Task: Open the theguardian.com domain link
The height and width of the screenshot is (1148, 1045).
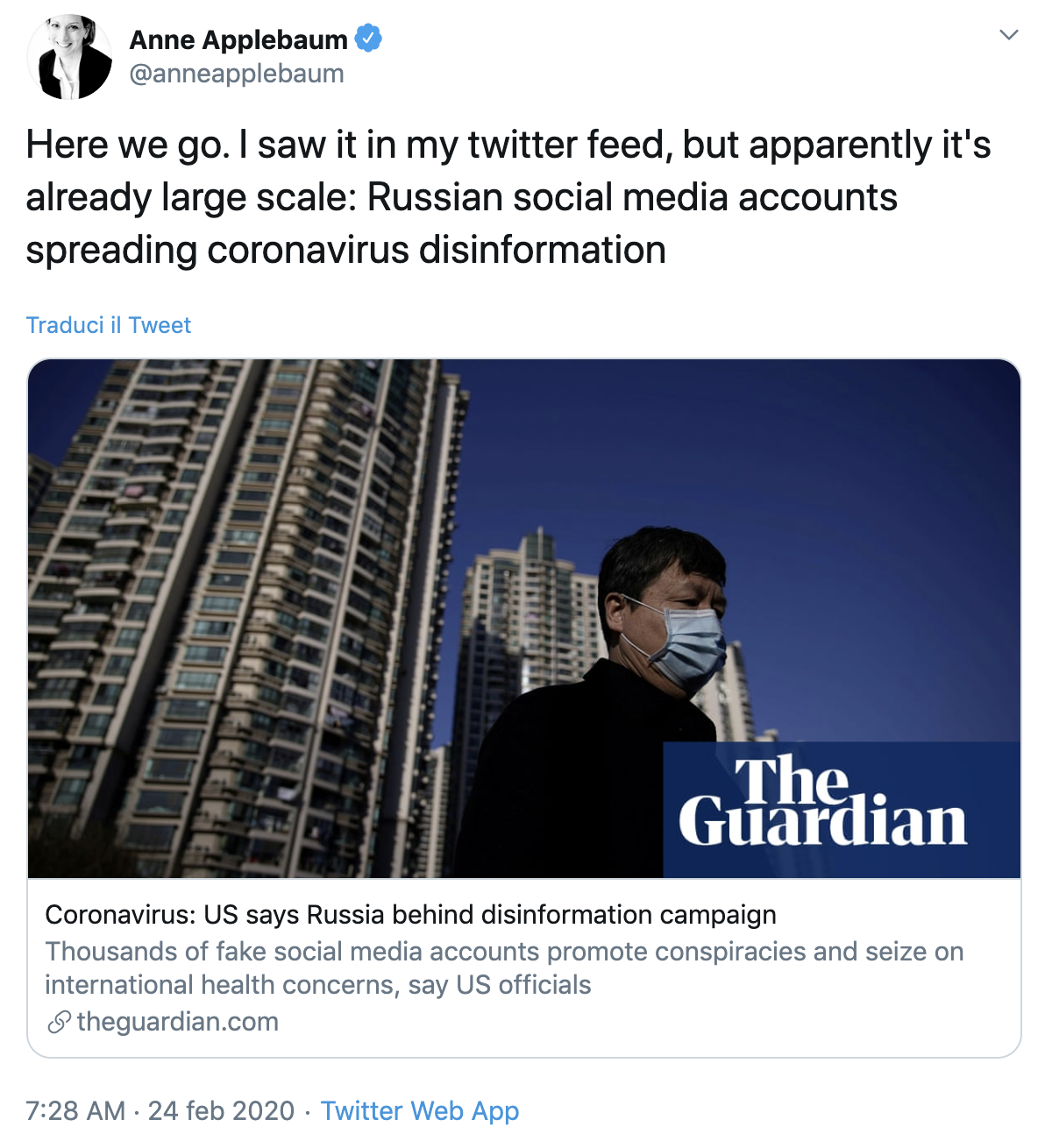Action: click(x=178, y=1022)
